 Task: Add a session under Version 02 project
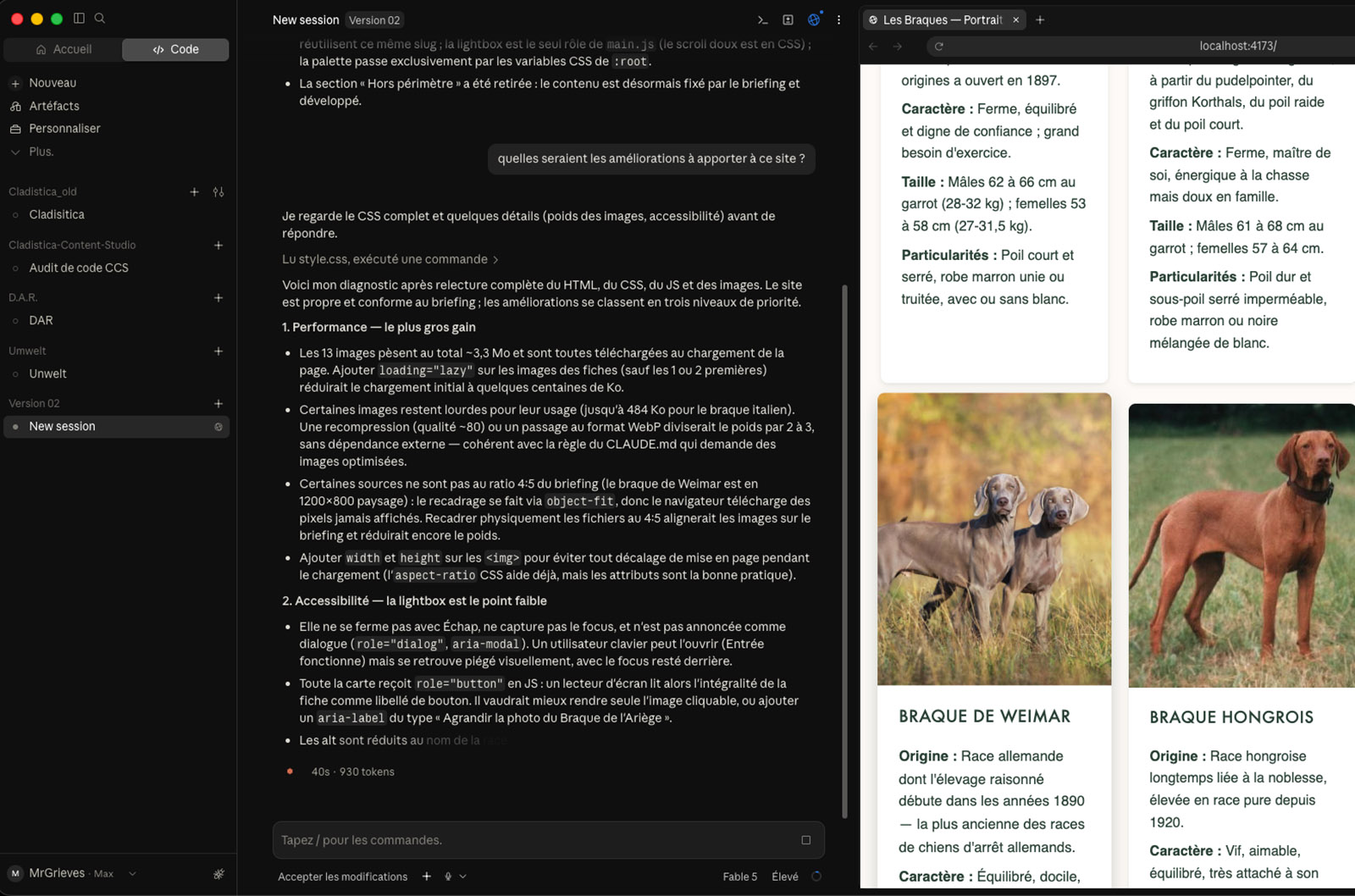pos(218,404)
